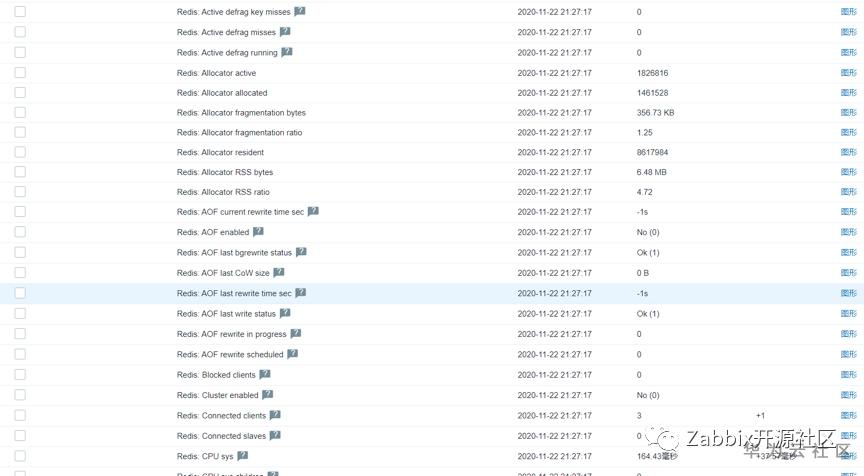The width and height of the screenshot is (864, 476).
Task: Click value 1.25 for fragmentation ratio
Action: point(644,132)
